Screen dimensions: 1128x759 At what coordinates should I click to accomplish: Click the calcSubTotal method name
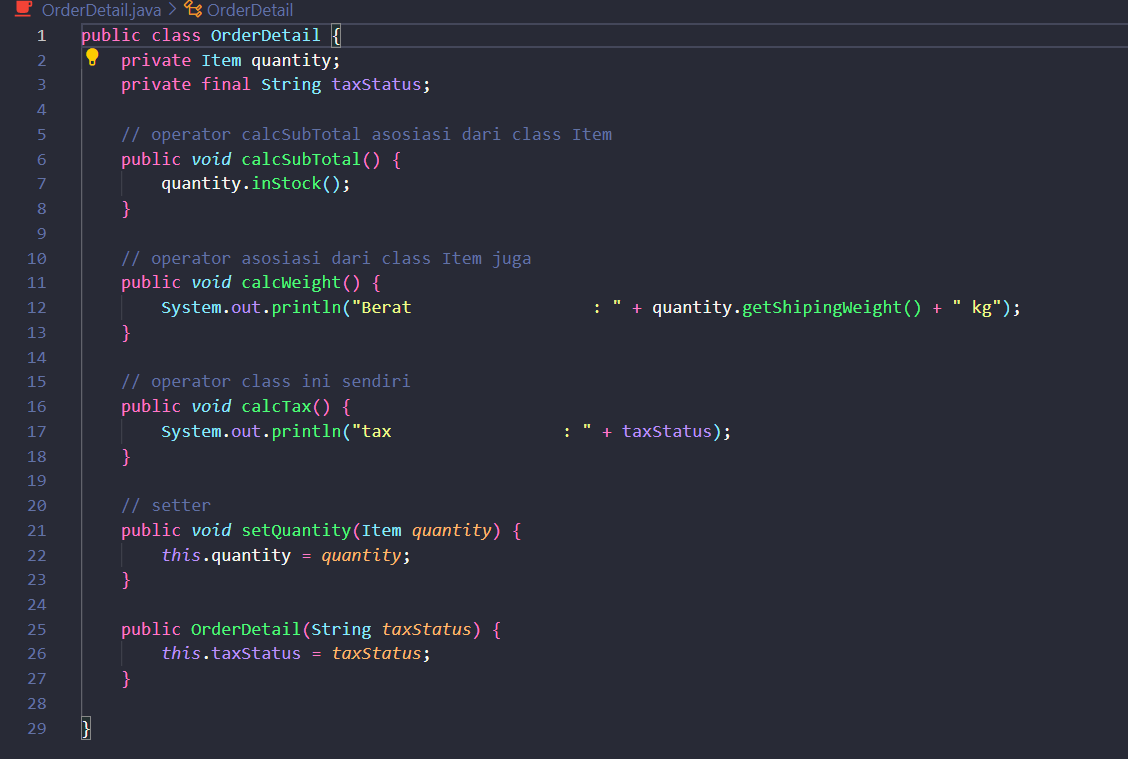pyautogui.click(x=300, y=158)
